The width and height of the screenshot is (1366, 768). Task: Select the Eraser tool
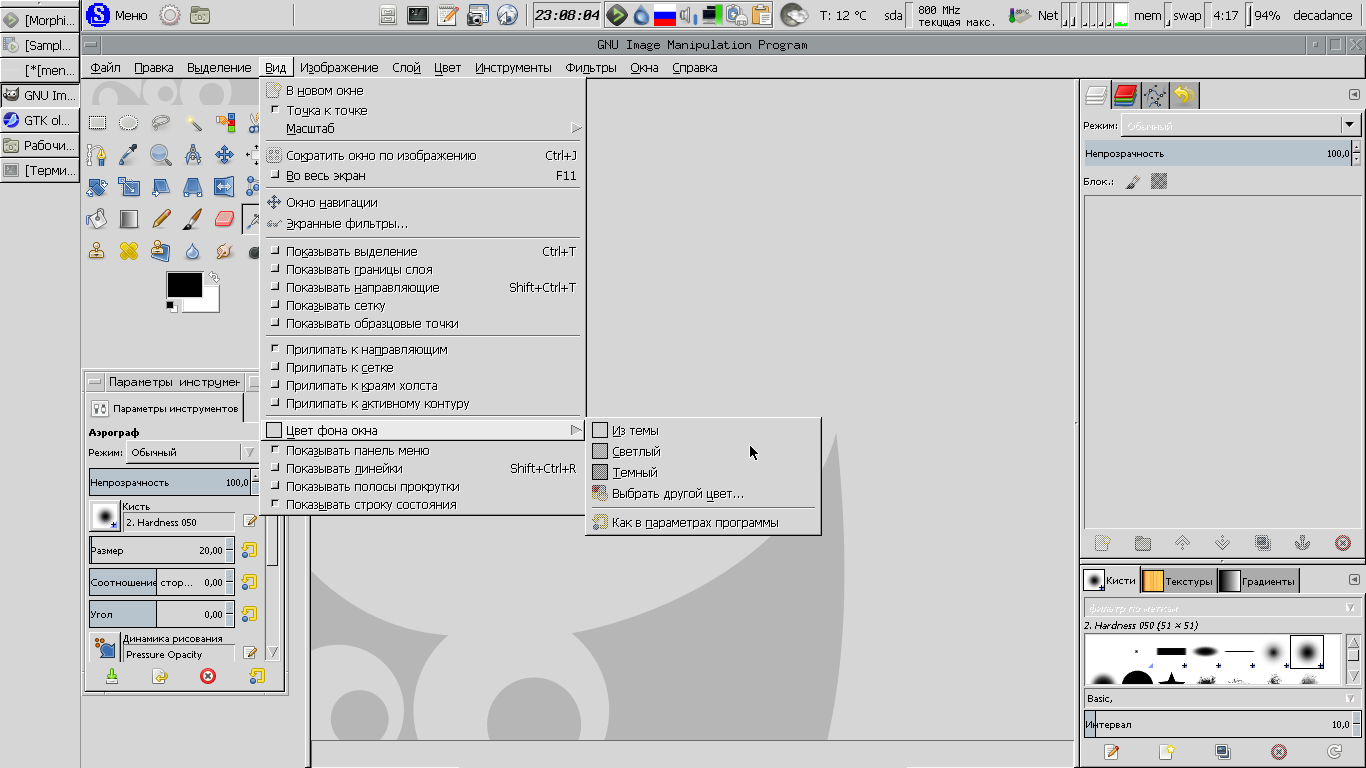[225, 219]
